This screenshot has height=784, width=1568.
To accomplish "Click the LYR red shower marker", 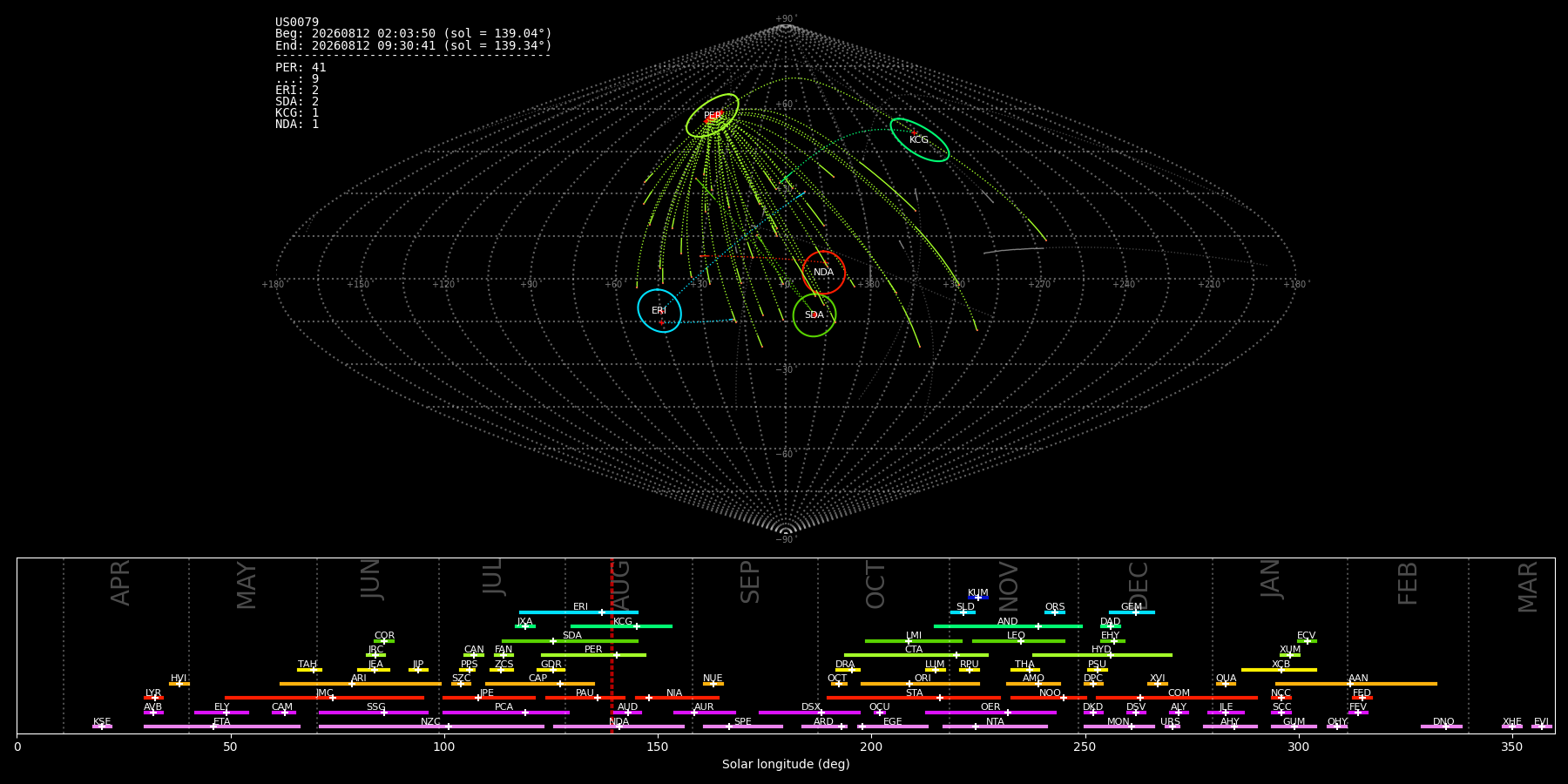I will tap(153, 698).
